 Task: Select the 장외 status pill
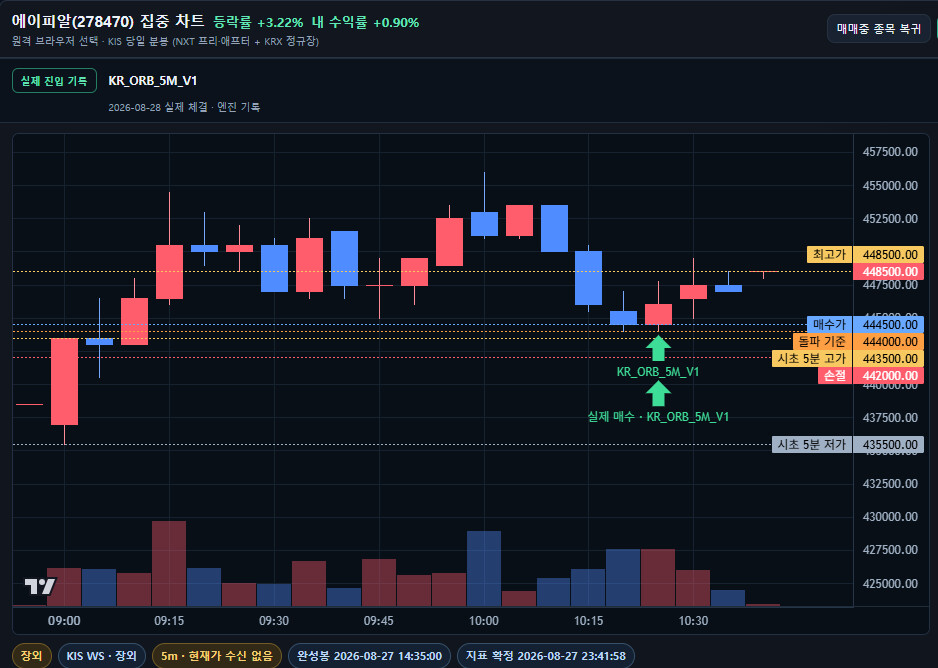tap(32, 656)
